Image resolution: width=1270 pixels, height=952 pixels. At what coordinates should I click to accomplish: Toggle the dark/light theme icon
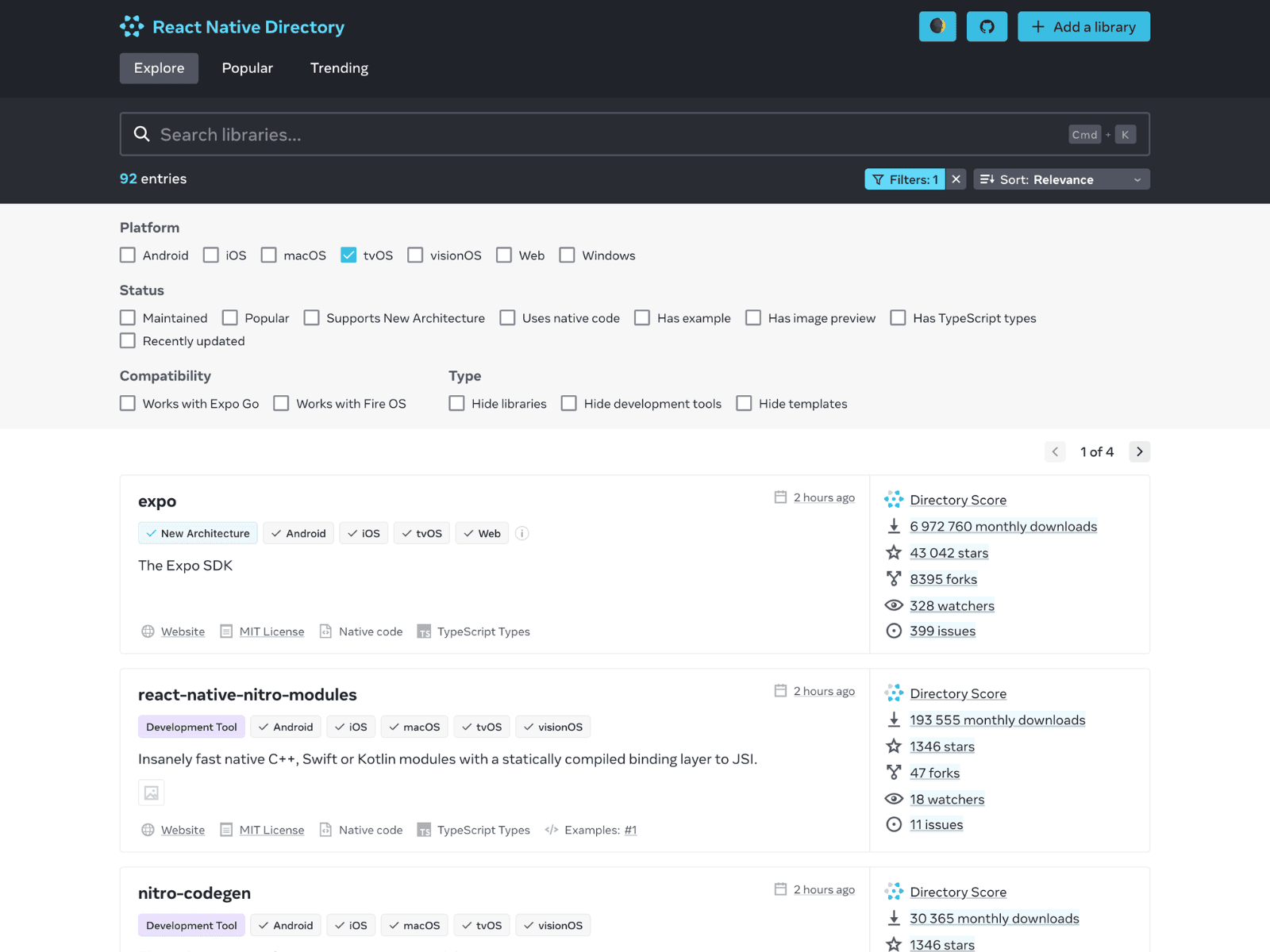pos(937,26)
